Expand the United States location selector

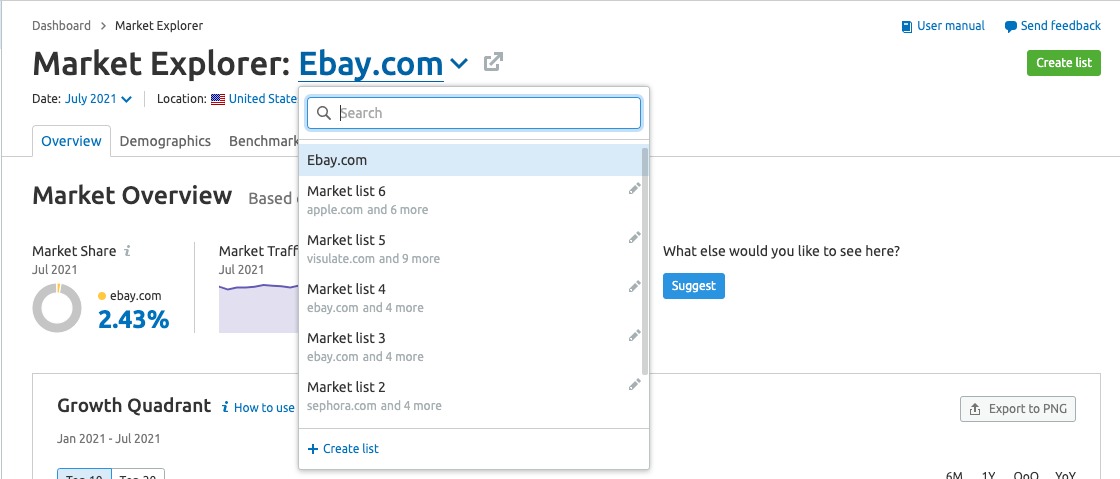tap(254, 99)
